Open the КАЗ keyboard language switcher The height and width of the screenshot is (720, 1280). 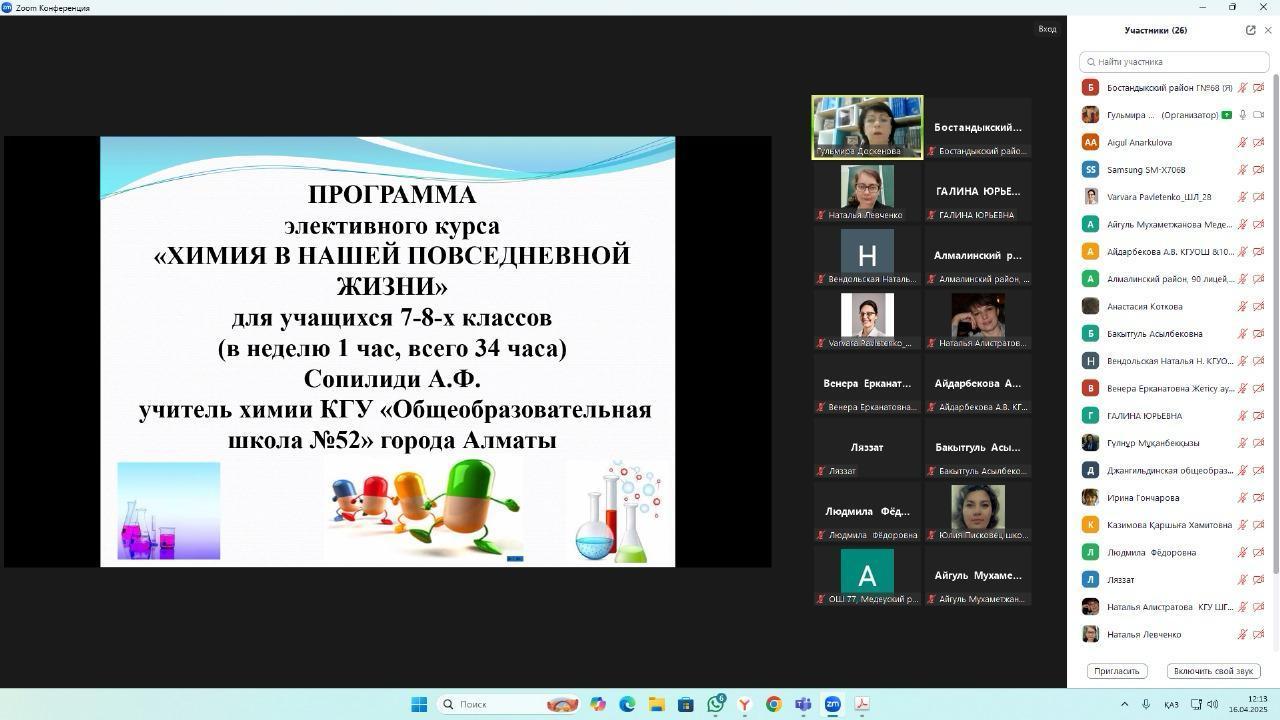click(x=1171, y=704)
